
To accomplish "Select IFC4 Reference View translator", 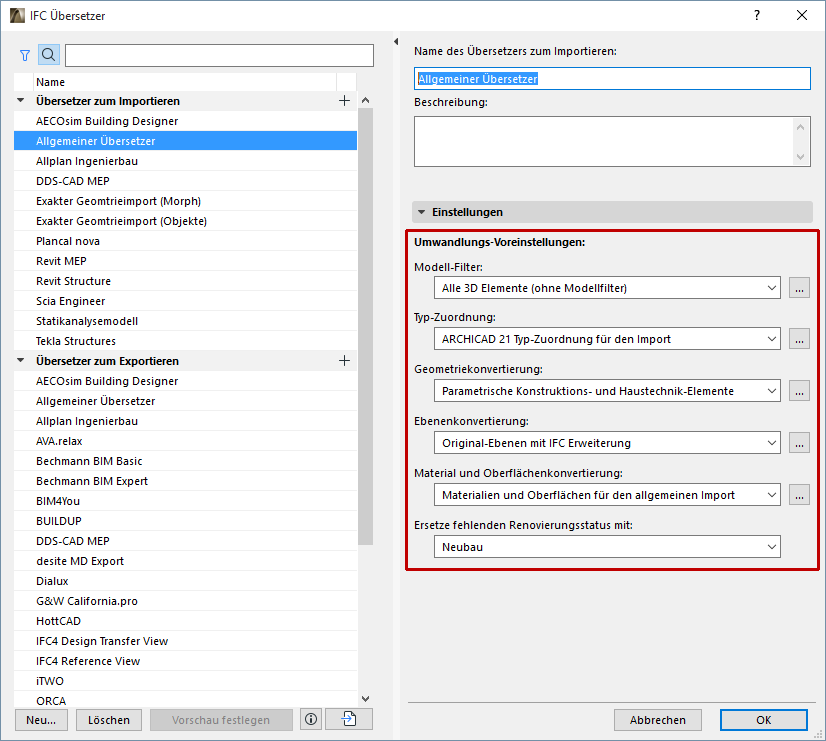I will click(185, 661).
